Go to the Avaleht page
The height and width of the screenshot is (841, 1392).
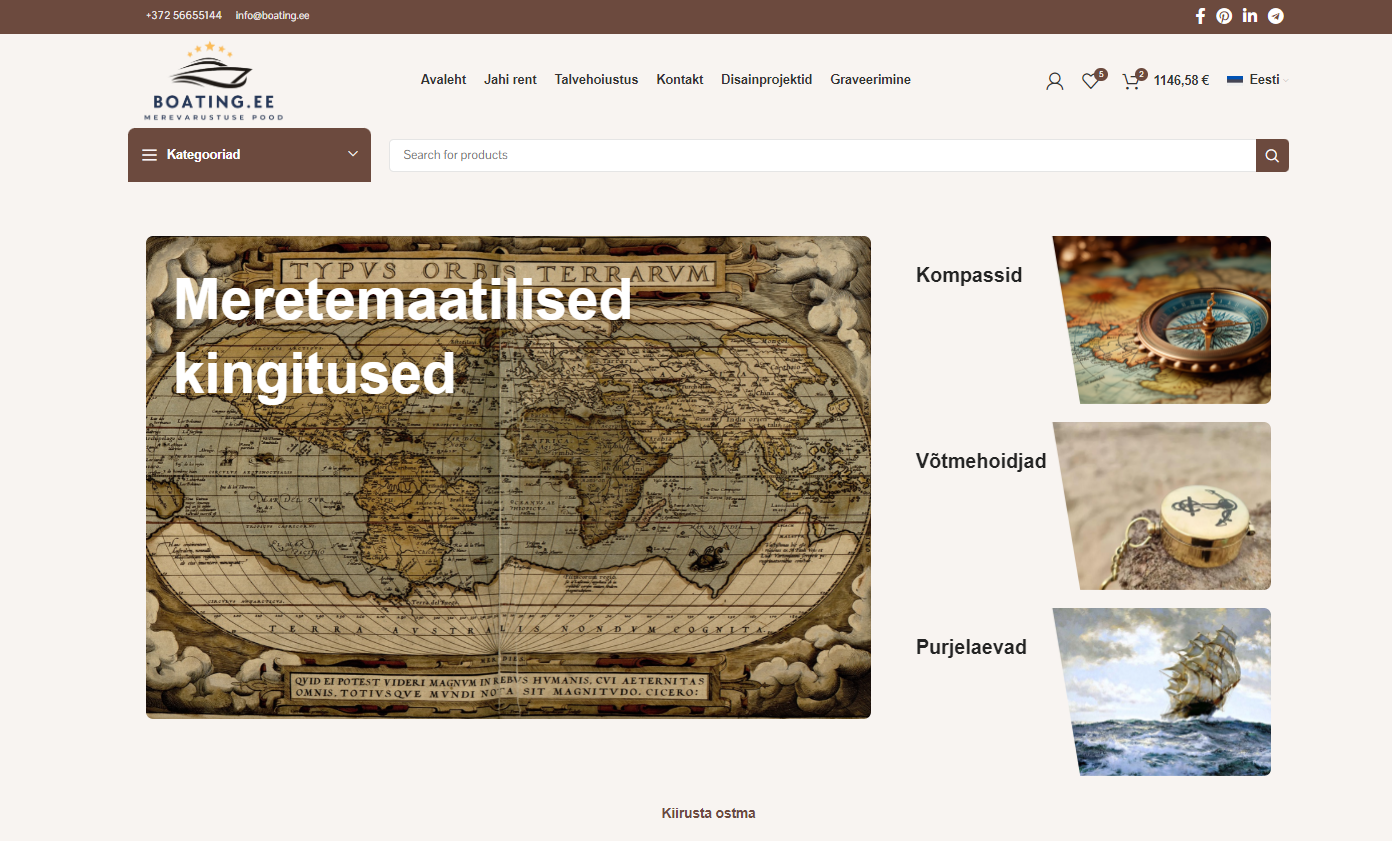443,80
